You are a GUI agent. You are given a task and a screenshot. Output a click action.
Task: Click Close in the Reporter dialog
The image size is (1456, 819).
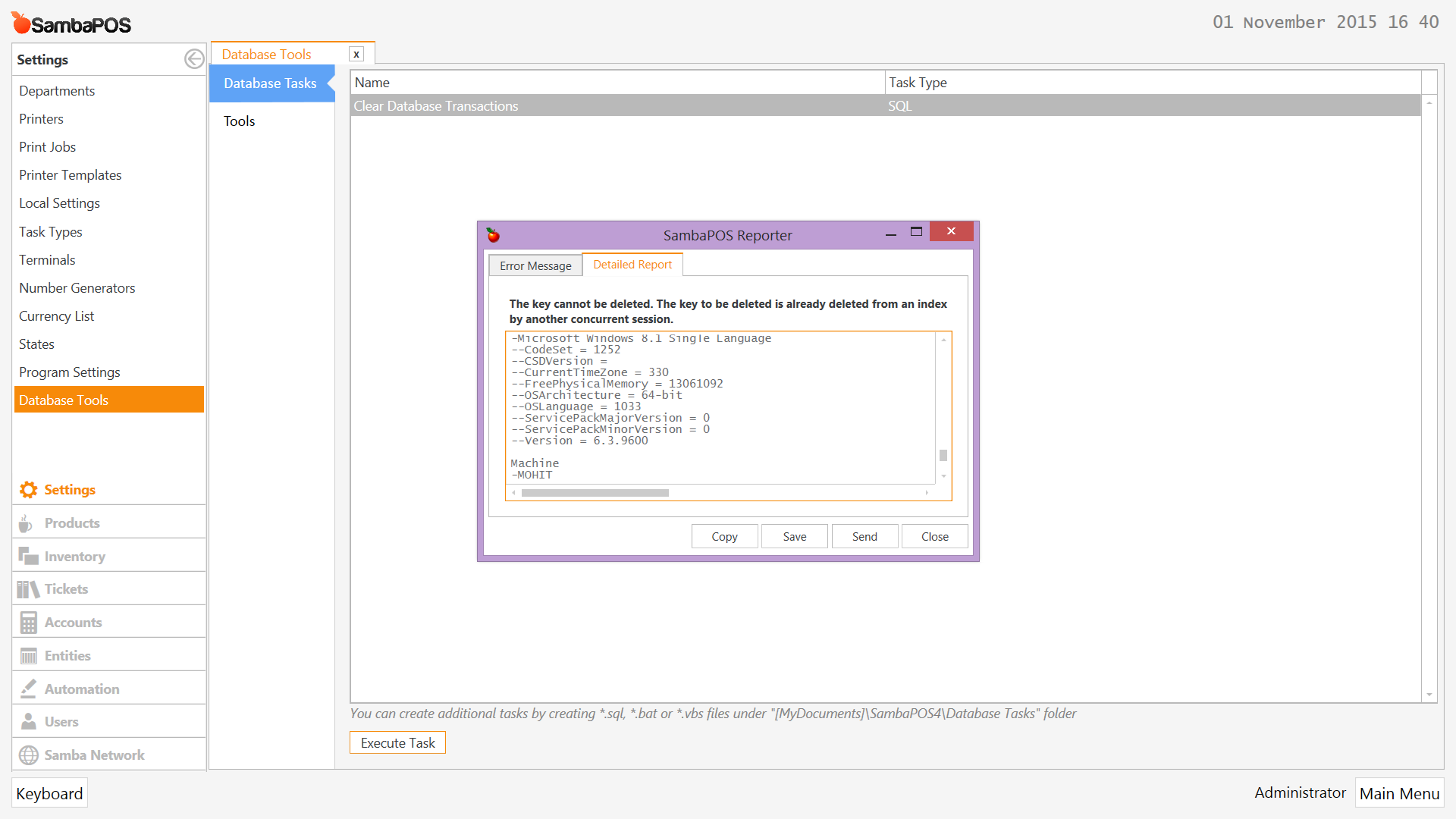[934, 536]
